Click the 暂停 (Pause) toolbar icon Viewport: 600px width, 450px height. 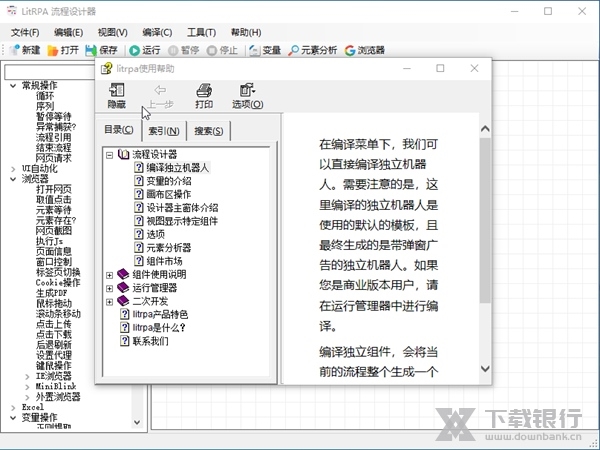coord(173,51)
